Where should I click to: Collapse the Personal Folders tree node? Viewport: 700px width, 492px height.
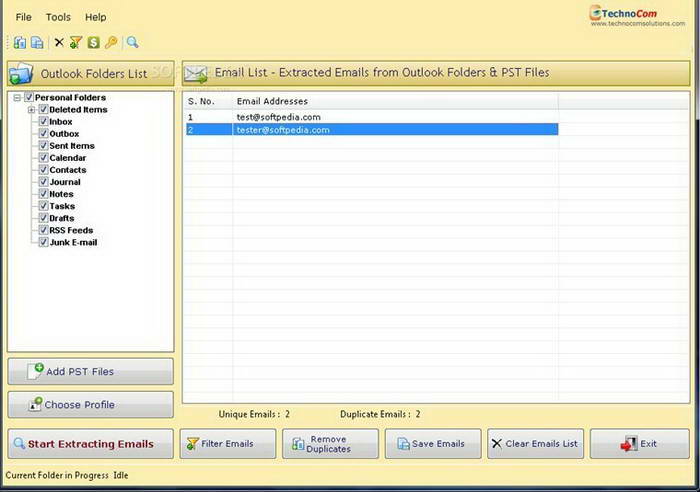click(x=17, y=97)
